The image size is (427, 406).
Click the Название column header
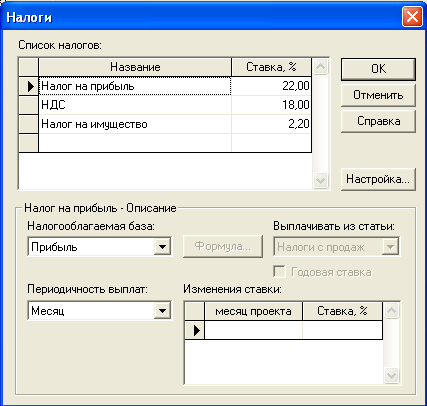pos(135,67)
